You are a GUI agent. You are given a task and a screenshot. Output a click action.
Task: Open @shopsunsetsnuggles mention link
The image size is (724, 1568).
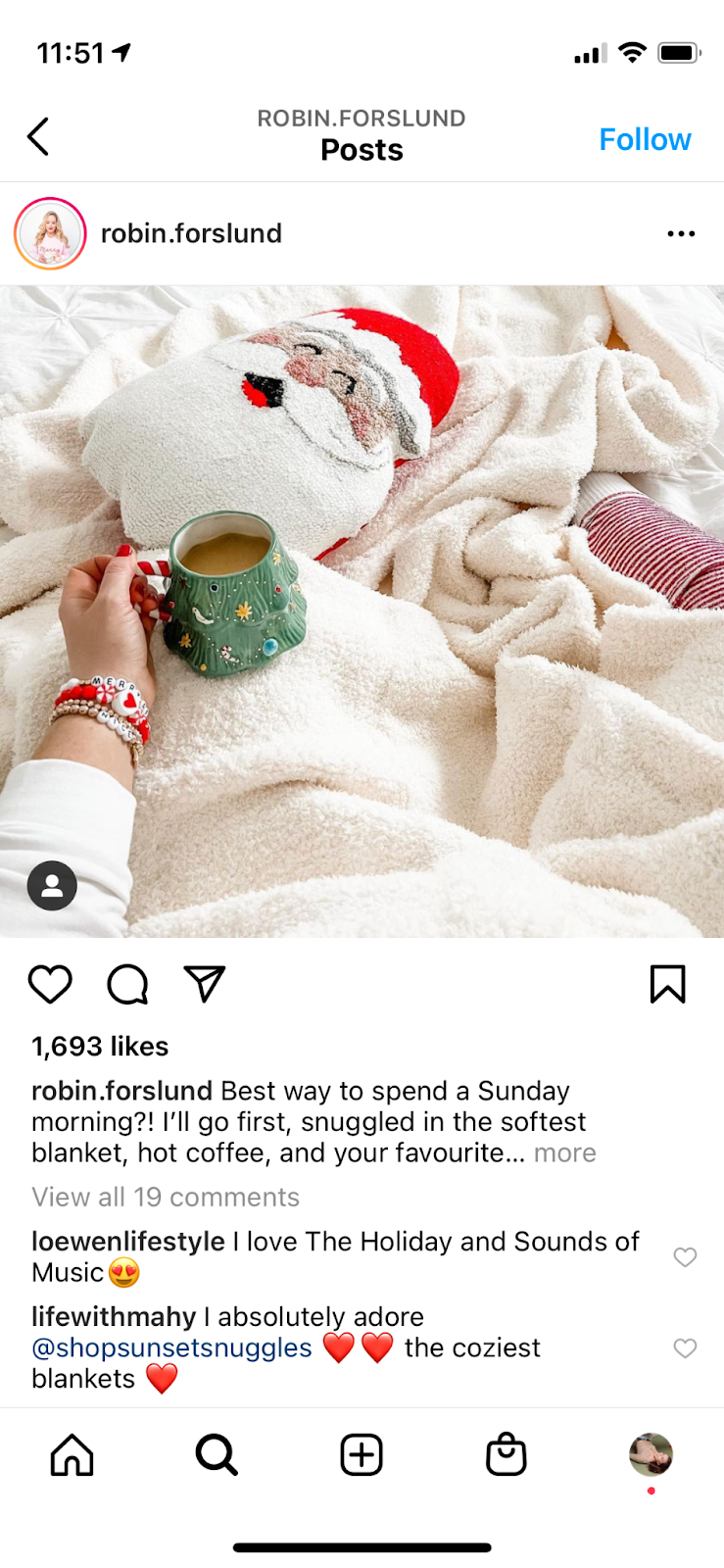point(171,1347)
